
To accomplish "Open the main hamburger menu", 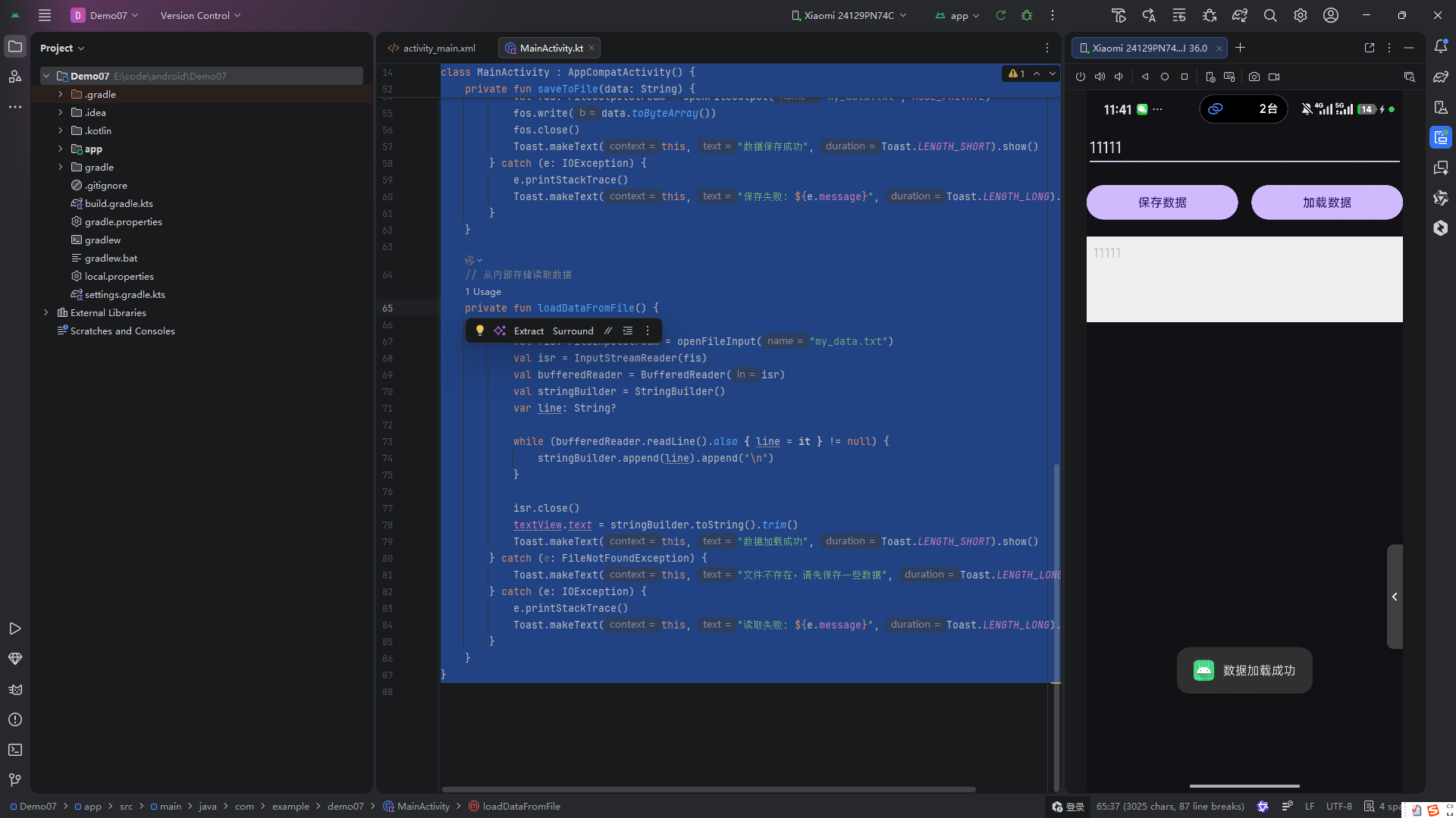I will (x=45, y=15).
